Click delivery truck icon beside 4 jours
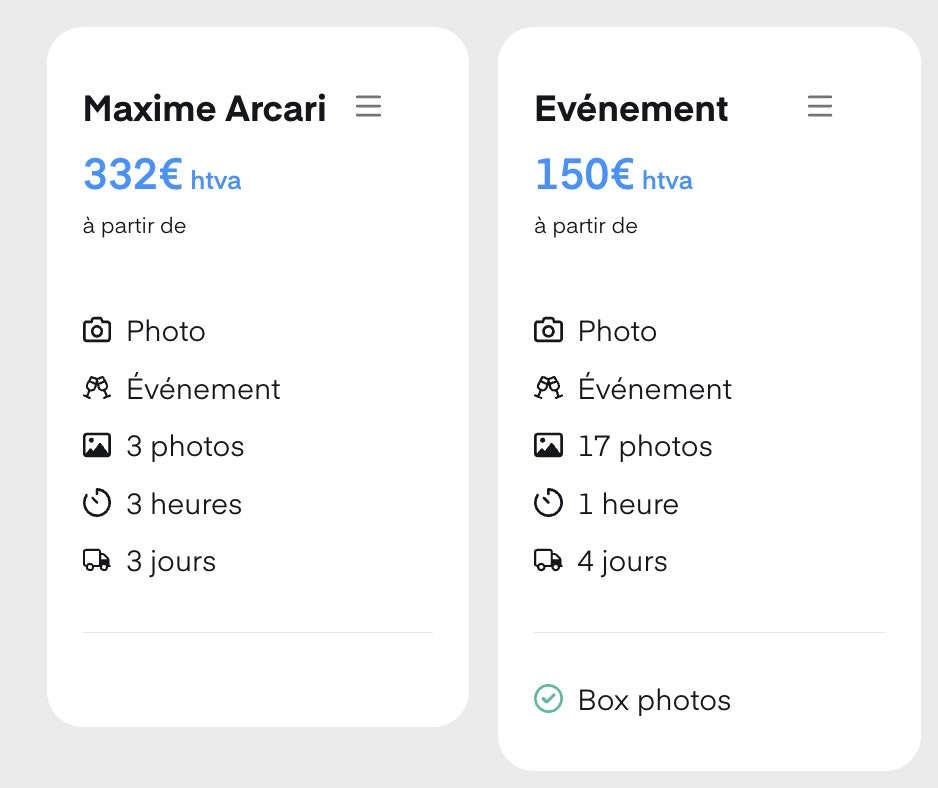The height and width of the screenshot is (788, 938). (x=548, y=561)
